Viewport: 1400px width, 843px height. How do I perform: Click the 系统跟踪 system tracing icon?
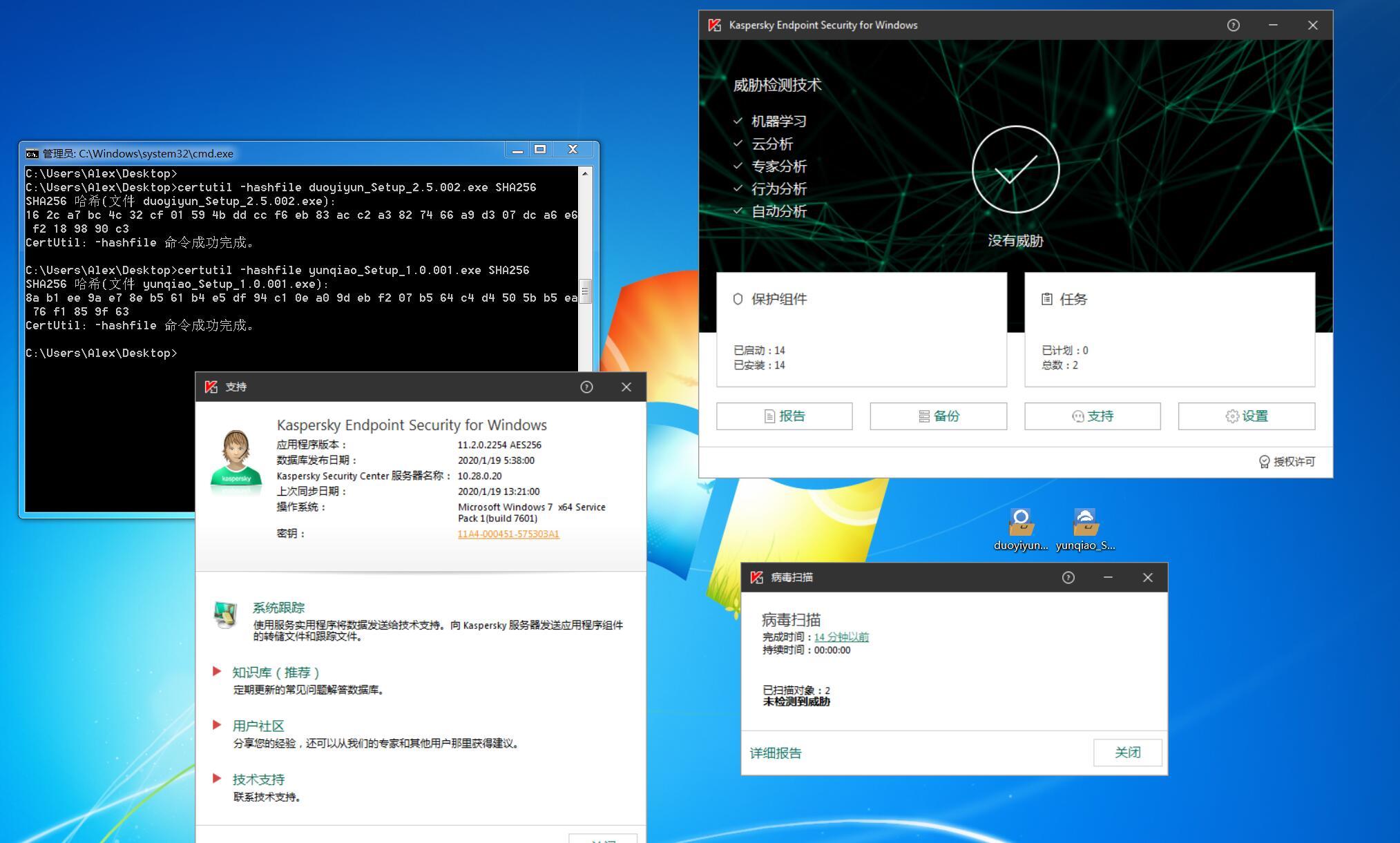[x=225, y=614]
